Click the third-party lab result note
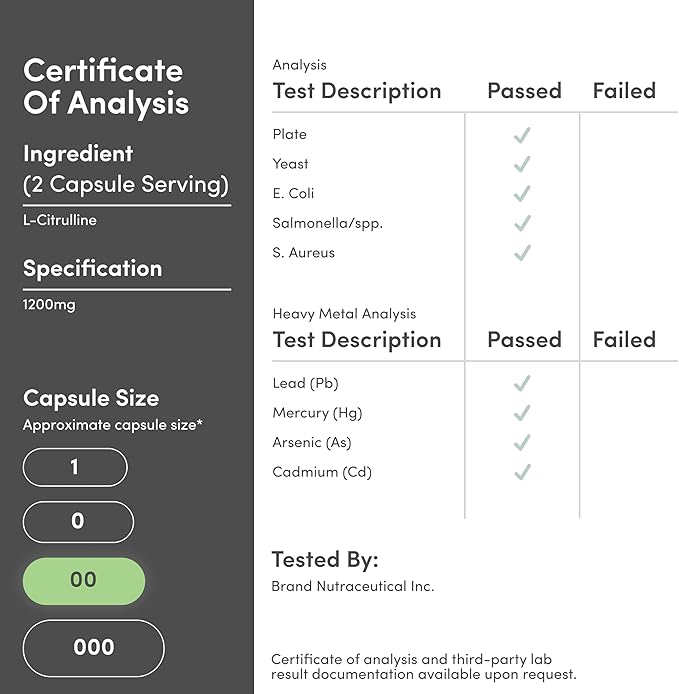Viewport: 679px width, 694px height. (424, 667)
